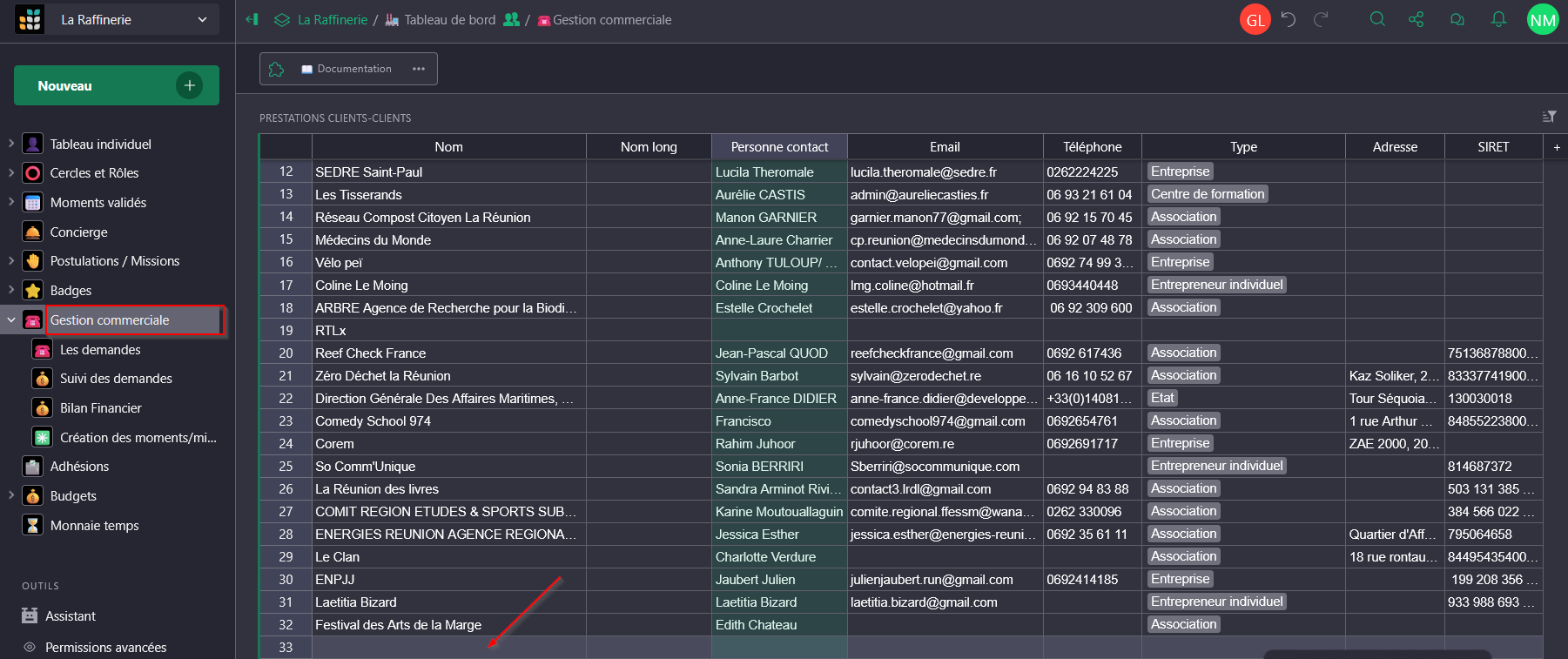Click the redo arrow icon

point(1321,19)
